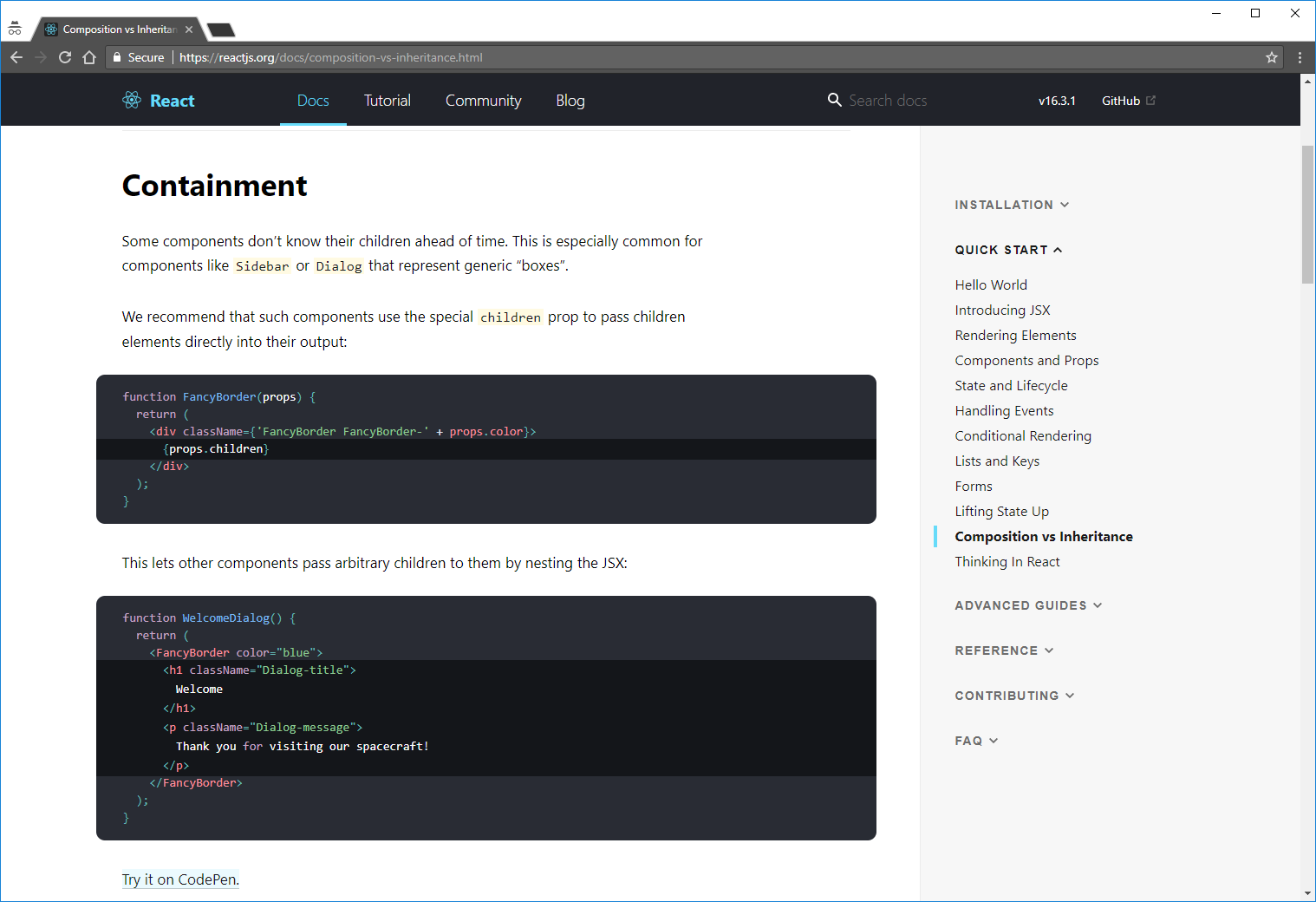Select the Lifting State Up sidebar link
Screen dimensions: 1316x902
pos(1001,511)
